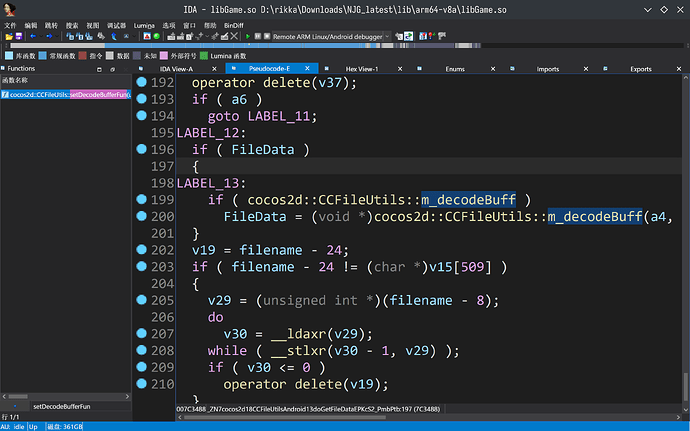Click the FileData variable on line 196
Image resolution: width=690 pixels, height=431 pixels.
pos(263,149)
